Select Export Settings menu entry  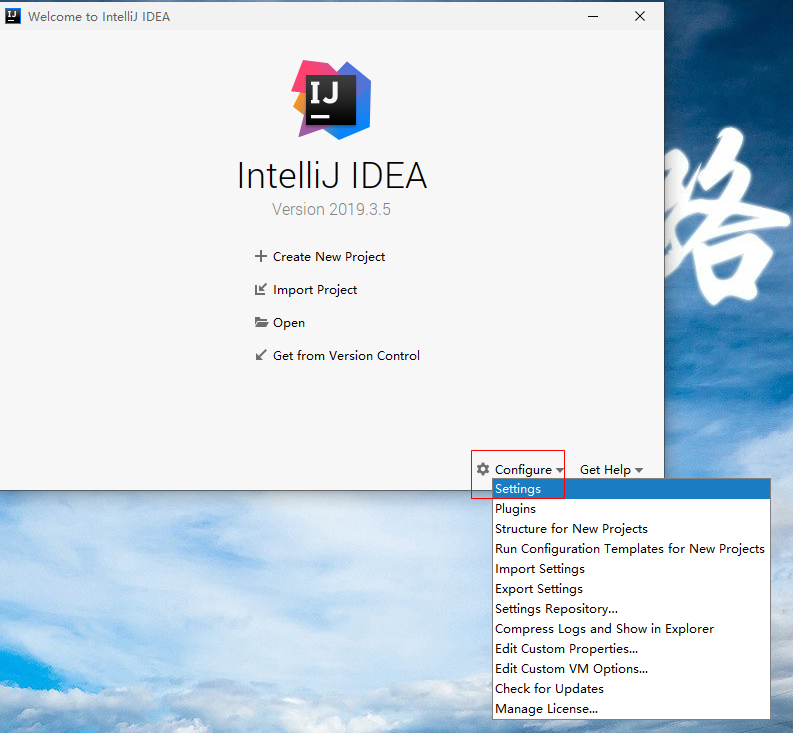pos(631,589)
